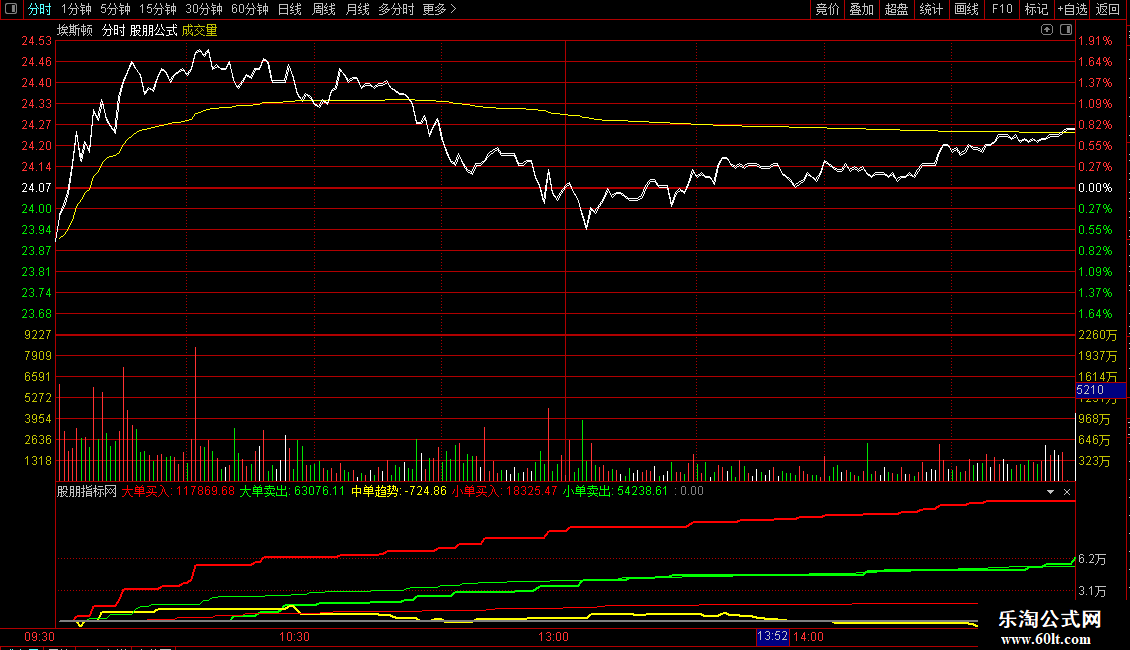
Task: Click the 10:30 time axis label
Action: (x=294, y=637)
